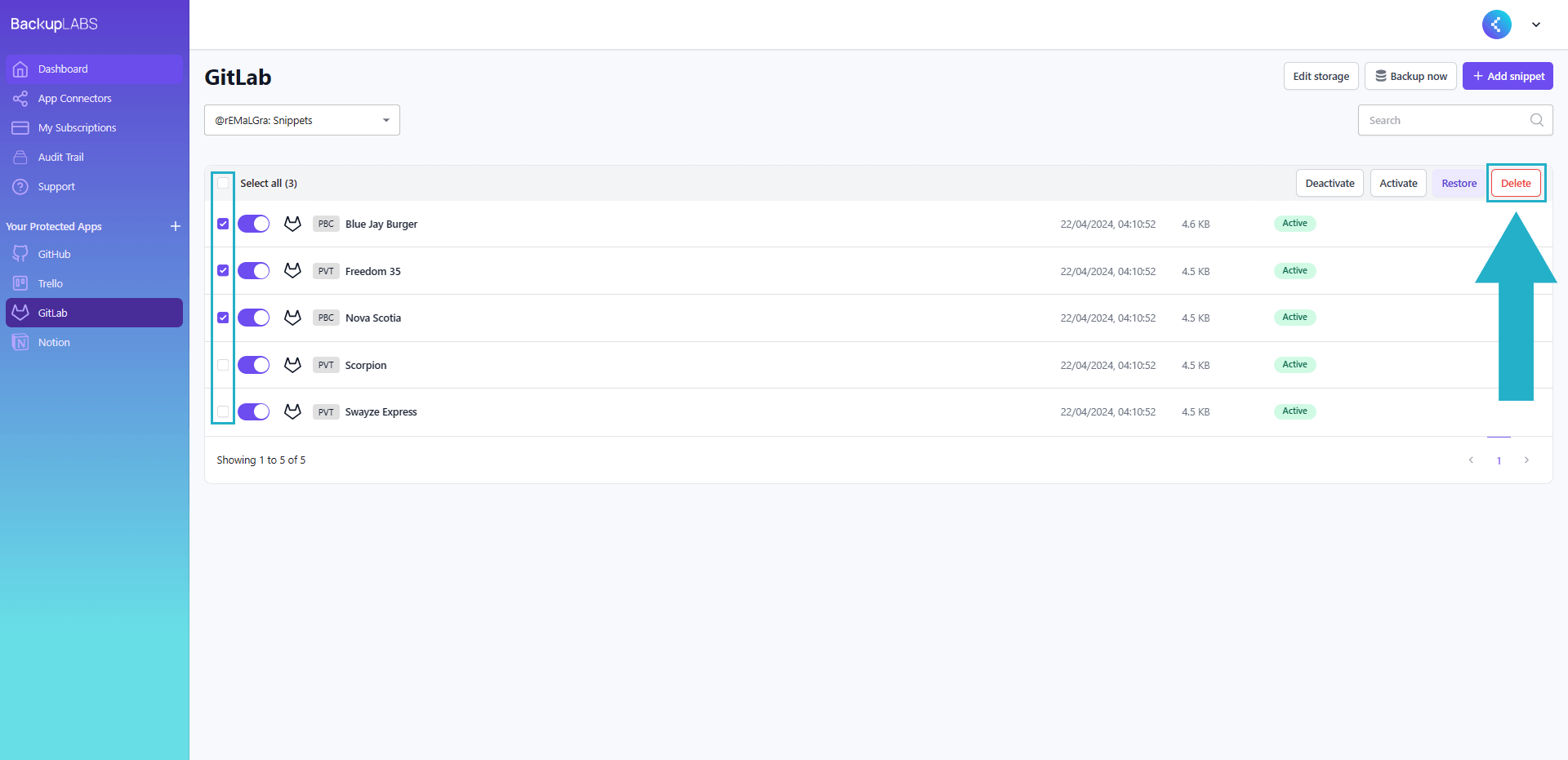This screenshot has height=760, width=1568.
Task: Toggle off Scorpion backup switch
Action: point(254,365)
